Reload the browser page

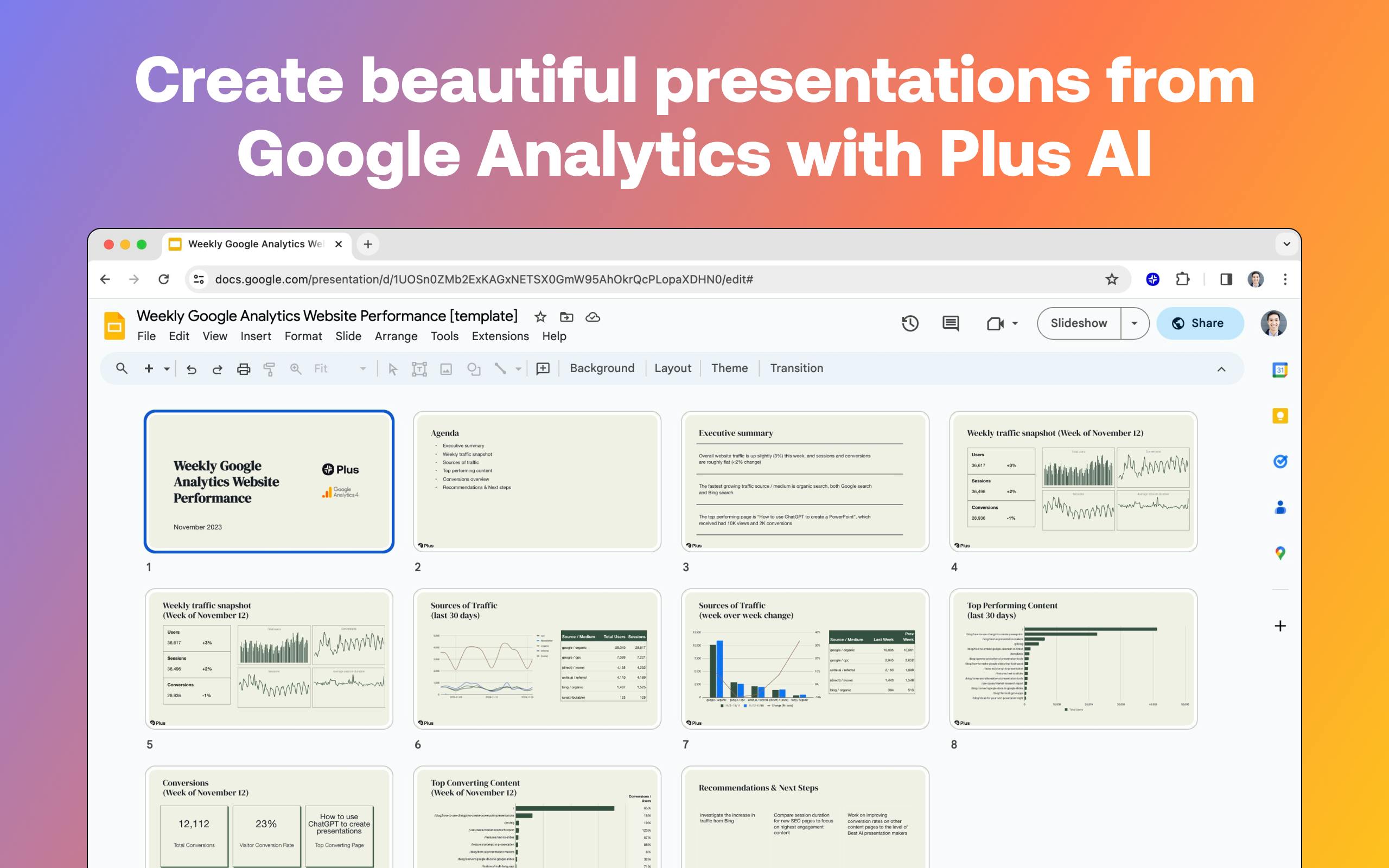click(163, 279)
